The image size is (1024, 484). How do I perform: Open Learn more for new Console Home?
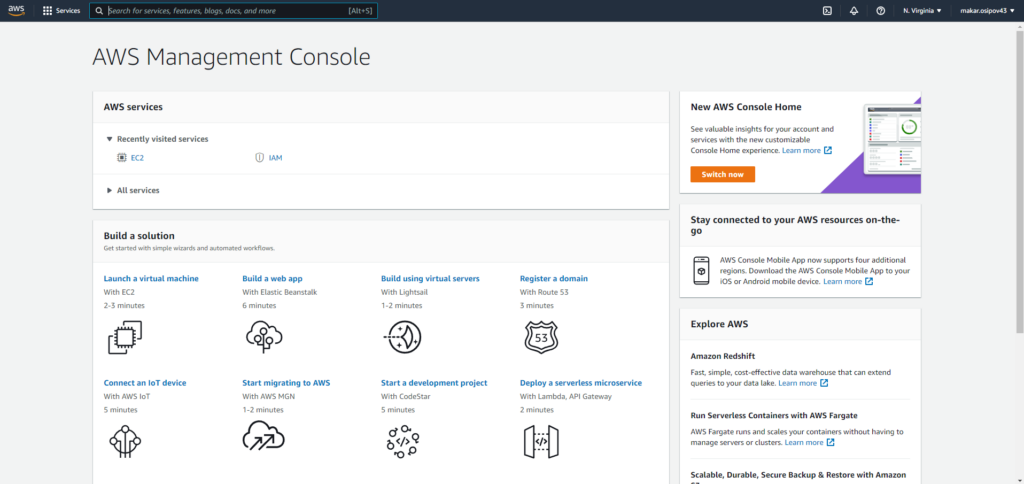[x=801, y=150]
